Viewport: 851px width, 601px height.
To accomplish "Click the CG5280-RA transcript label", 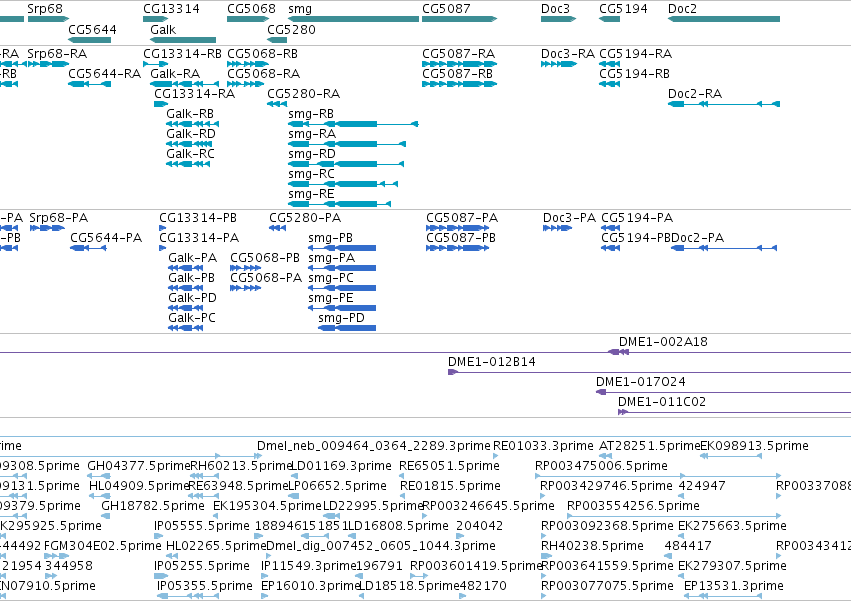I will pyautogui.click(x=303, y=93).
